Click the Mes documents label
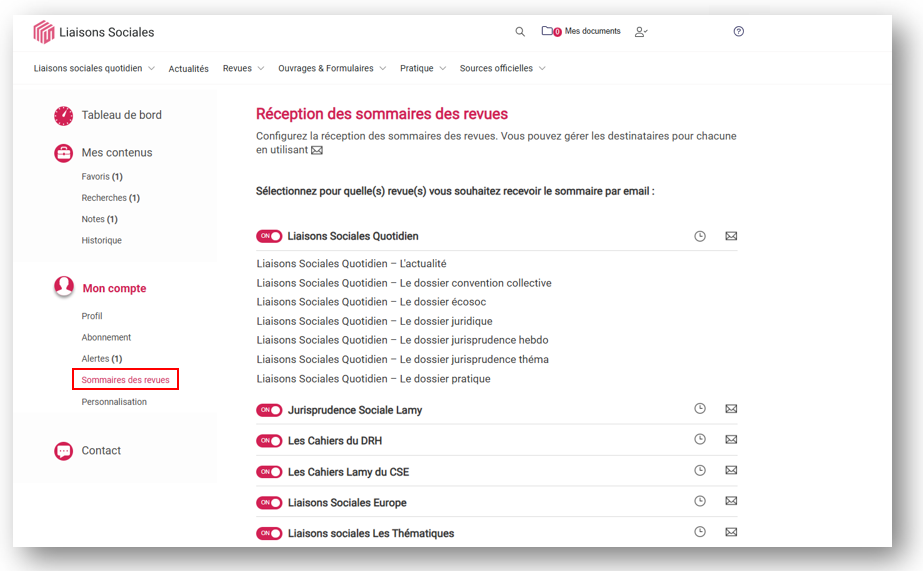Viewport: 923px width, 571px height. (x=592, y=31)
